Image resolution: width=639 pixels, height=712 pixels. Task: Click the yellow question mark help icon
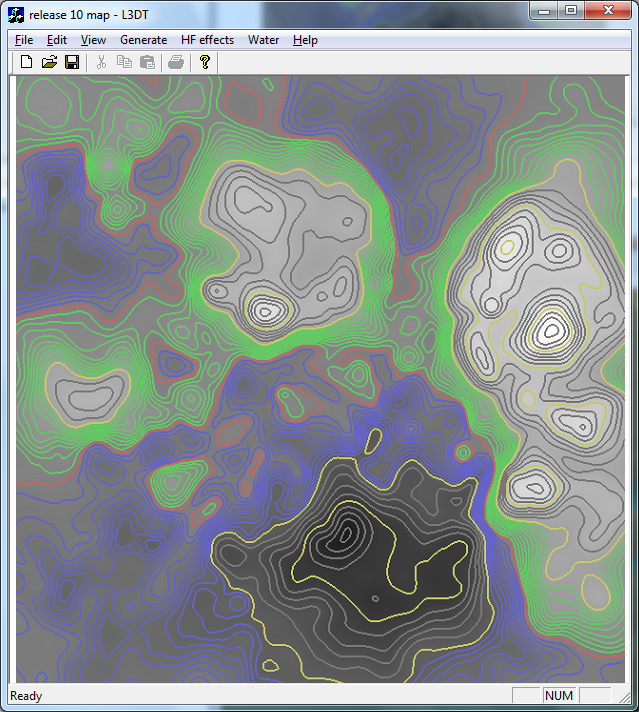[x=205, y=62]
